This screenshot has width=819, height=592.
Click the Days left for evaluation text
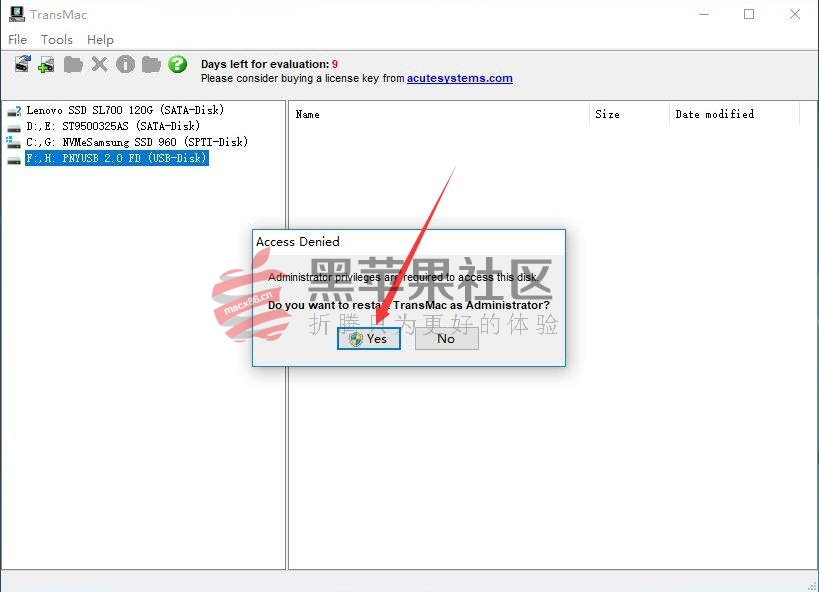(x=270, y=64)
